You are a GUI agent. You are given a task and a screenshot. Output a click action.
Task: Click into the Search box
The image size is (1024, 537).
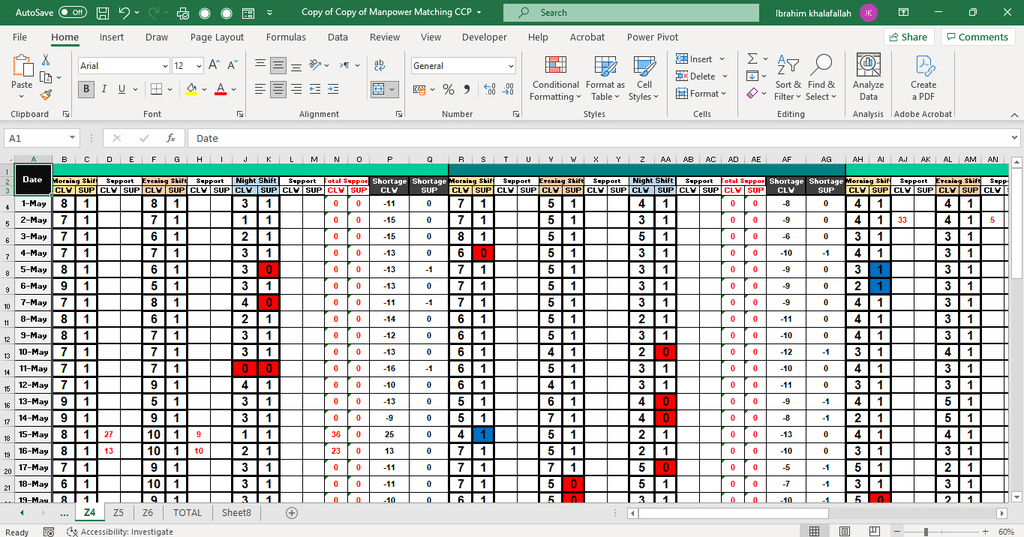(x=600, y=12)
